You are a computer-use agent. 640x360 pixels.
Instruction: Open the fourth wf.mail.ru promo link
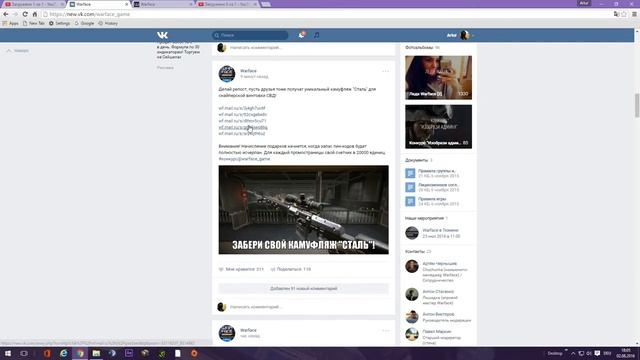243,127
